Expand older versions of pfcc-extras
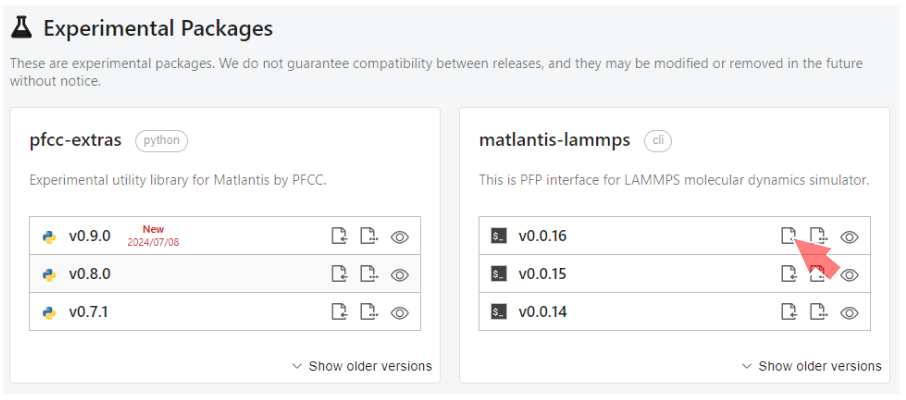 click(362, 366)
